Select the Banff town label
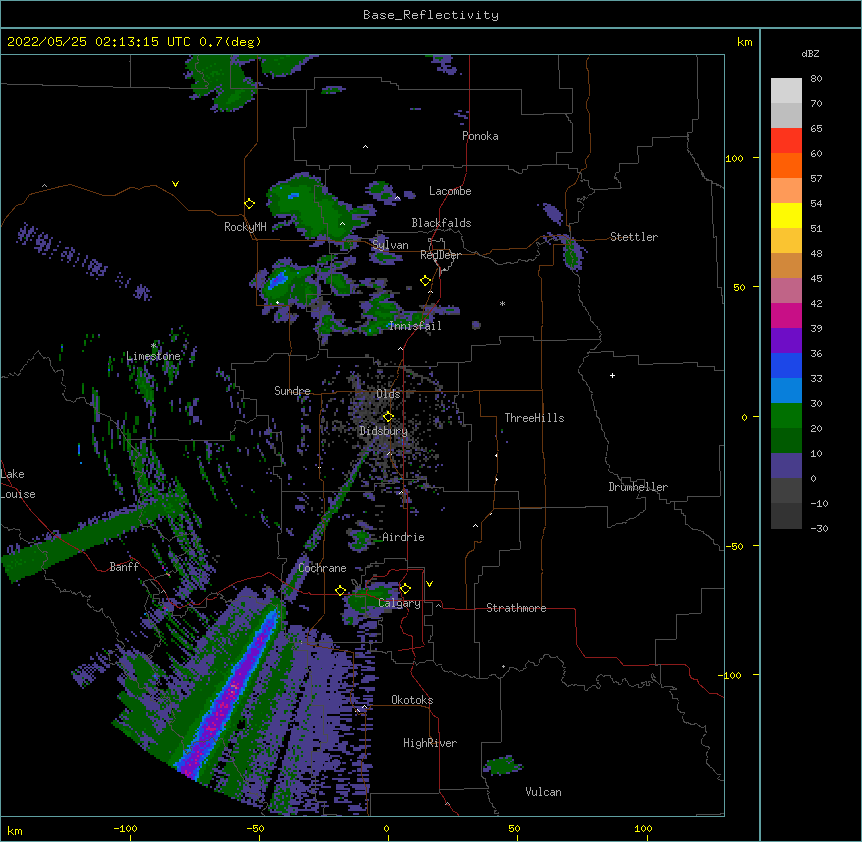 [x=124, y=567]
